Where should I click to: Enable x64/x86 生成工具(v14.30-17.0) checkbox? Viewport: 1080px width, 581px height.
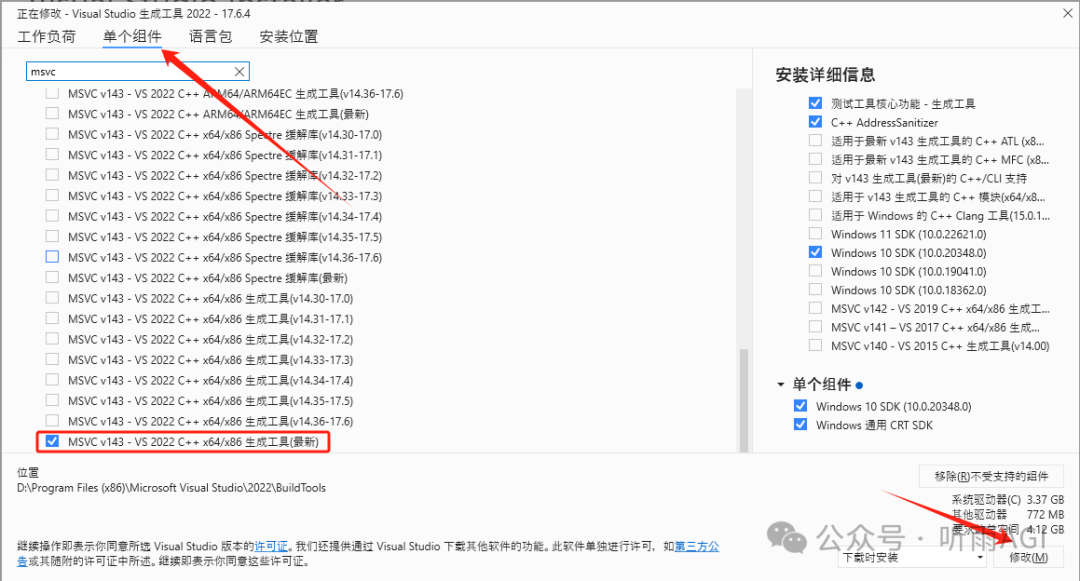pyautogui.click(x=52, y=298)
